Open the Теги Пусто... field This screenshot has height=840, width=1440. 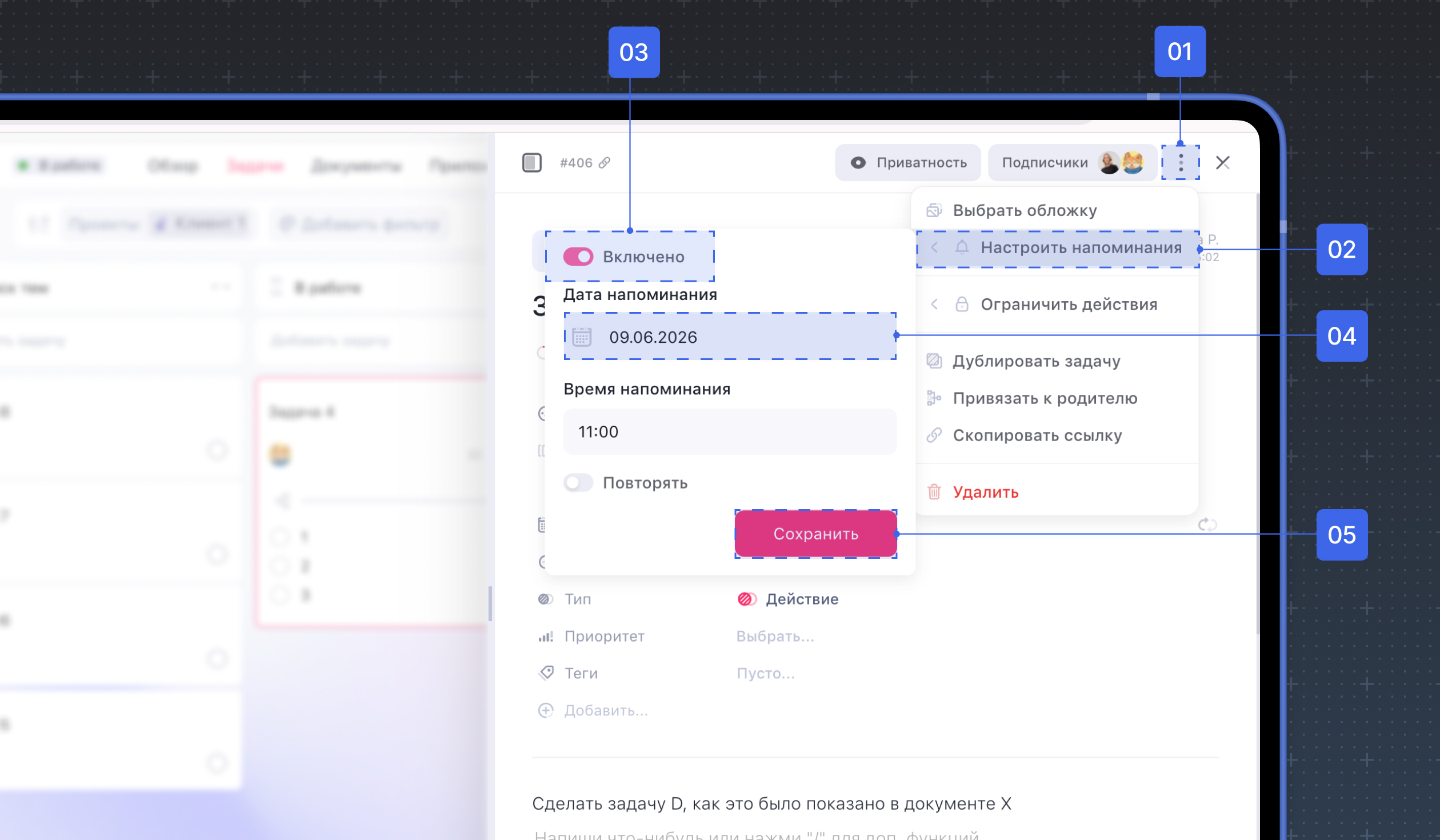point(766,674)
